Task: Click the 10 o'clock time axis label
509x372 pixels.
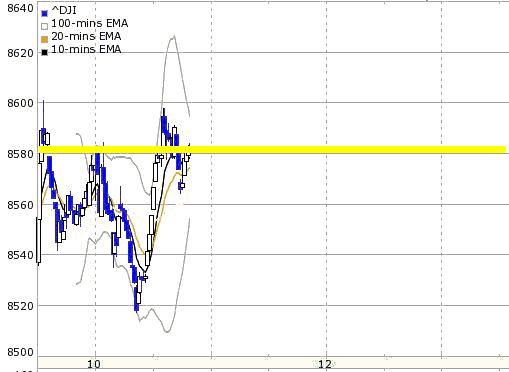Action: tap(94, 364)
